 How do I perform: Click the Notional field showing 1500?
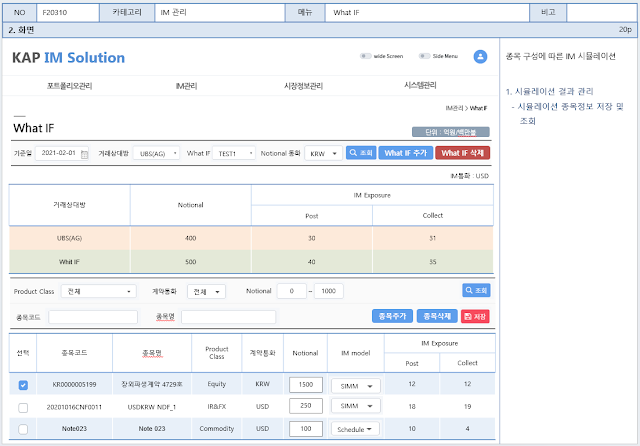(x=306, y=385)
